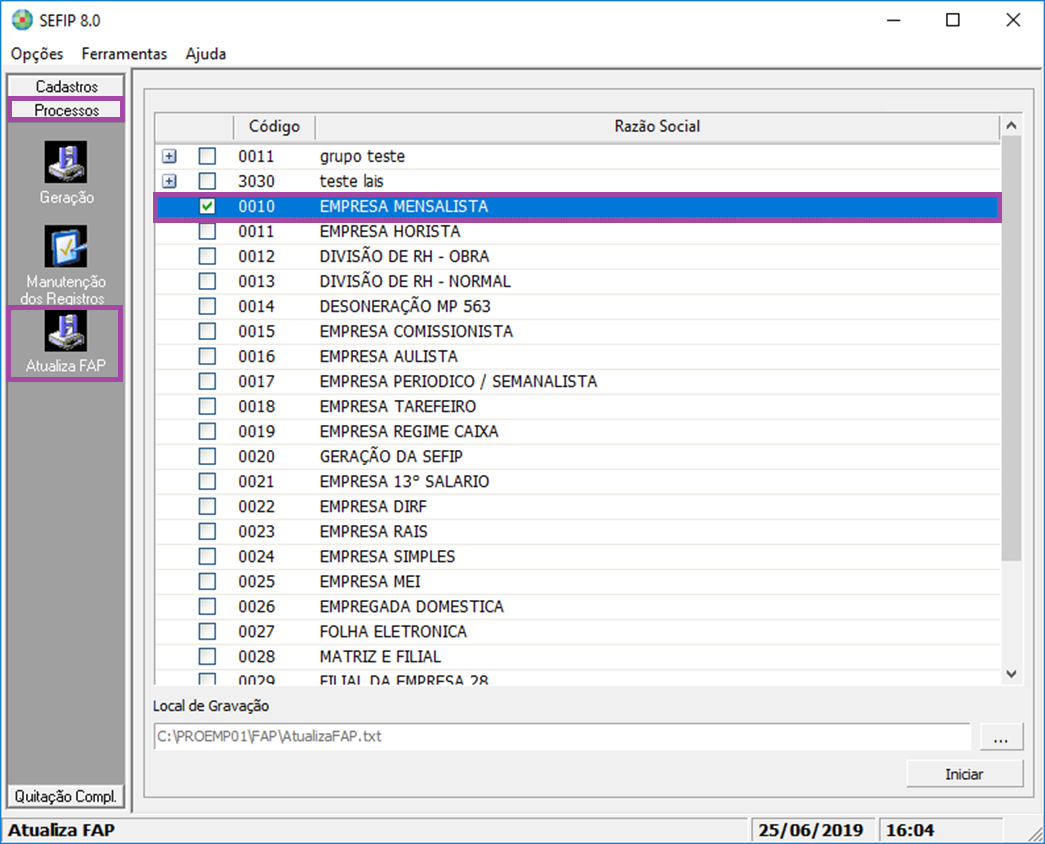
Task: Check EMPRESA COMISSIONISTA box
Action: [207, 331]
